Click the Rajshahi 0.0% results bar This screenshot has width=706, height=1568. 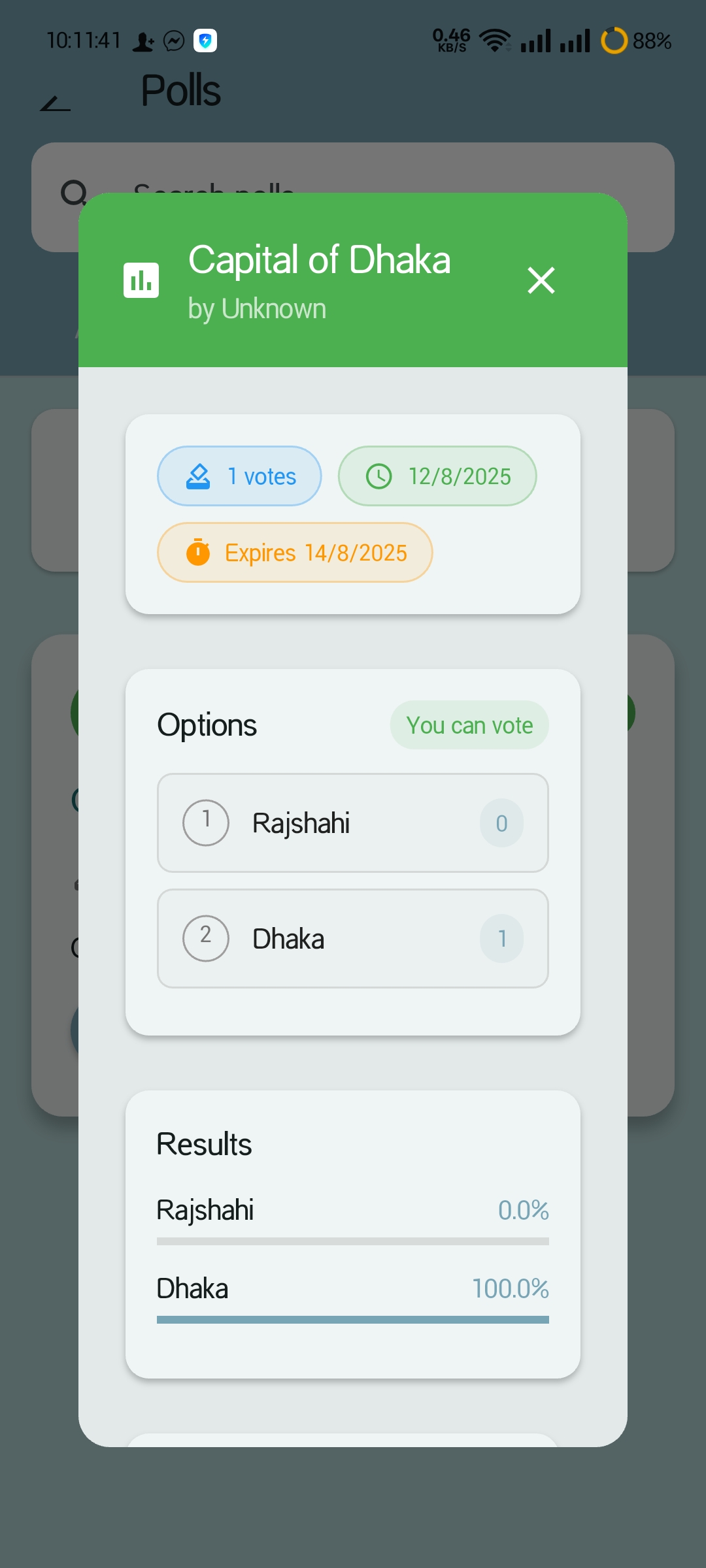click(353, 1241)
